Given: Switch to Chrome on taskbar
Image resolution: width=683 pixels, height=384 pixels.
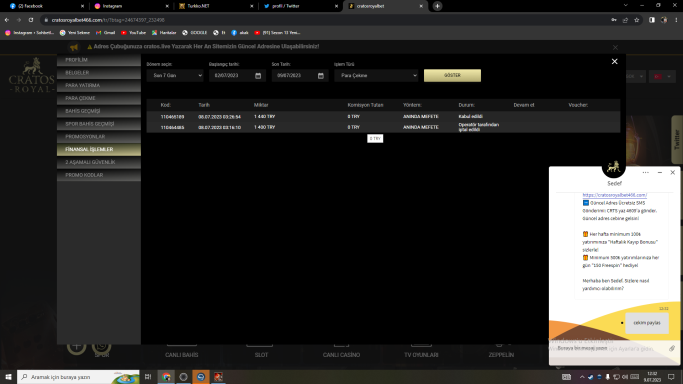Looking at the screenshot, I should tap(166, 377).
